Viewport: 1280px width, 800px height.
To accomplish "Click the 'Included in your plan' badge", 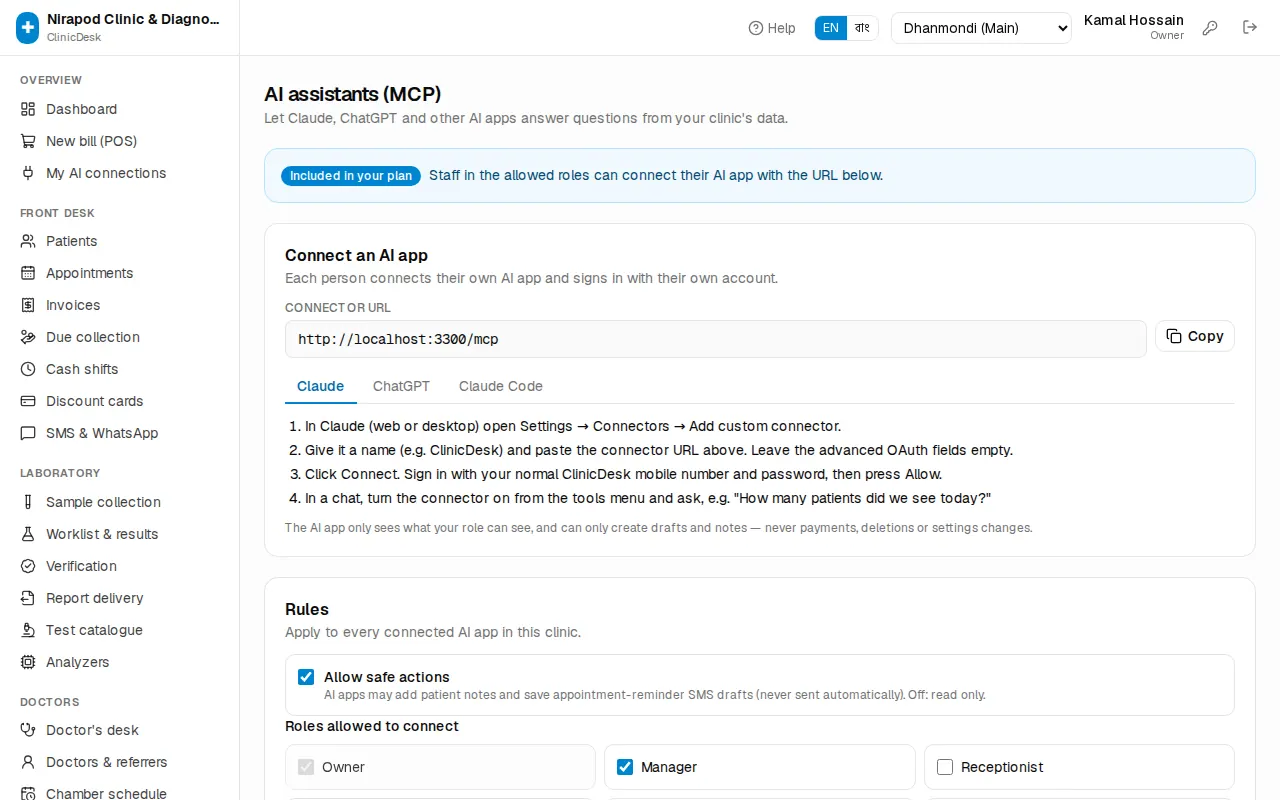I will [351, 176].
